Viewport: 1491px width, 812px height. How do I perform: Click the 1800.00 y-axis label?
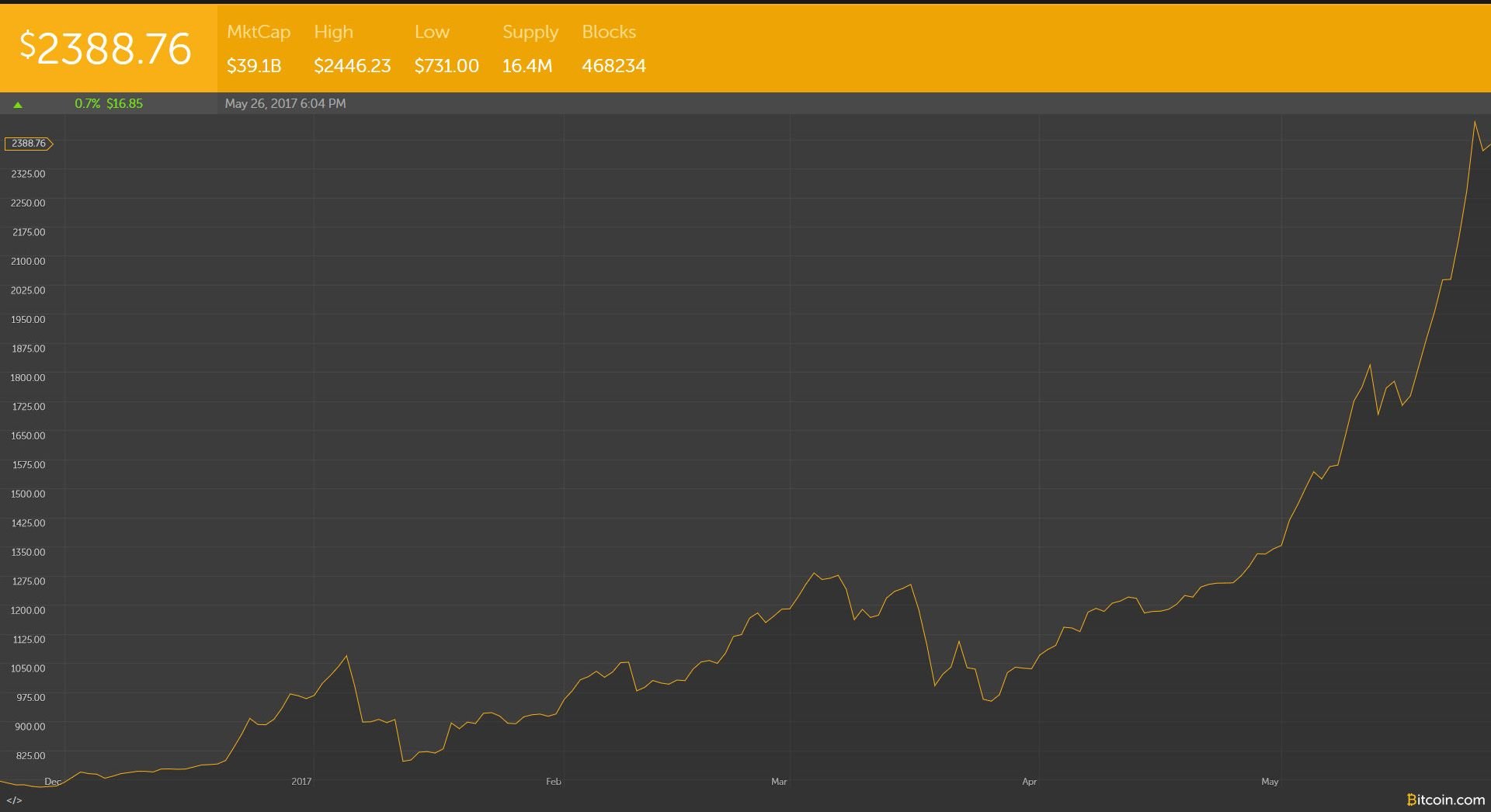[28, 377]
